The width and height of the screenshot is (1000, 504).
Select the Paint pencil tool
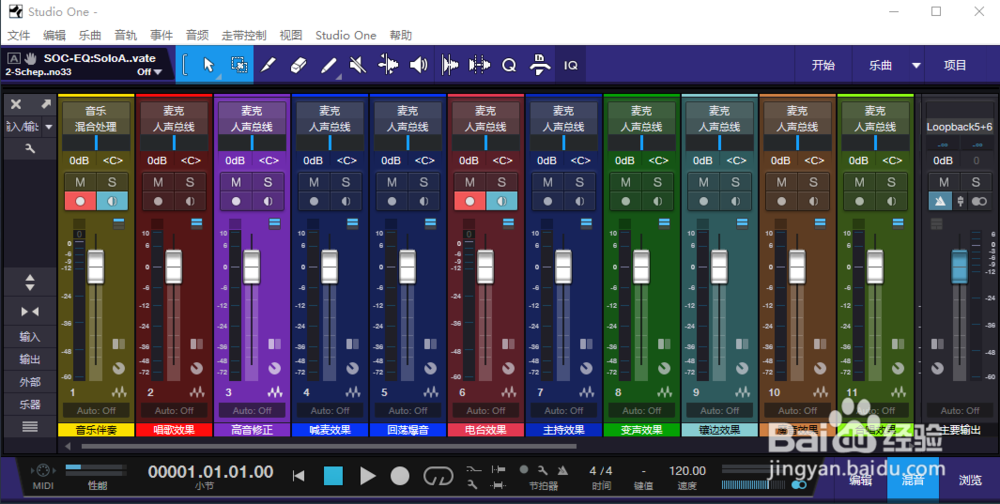pos(328,65)
